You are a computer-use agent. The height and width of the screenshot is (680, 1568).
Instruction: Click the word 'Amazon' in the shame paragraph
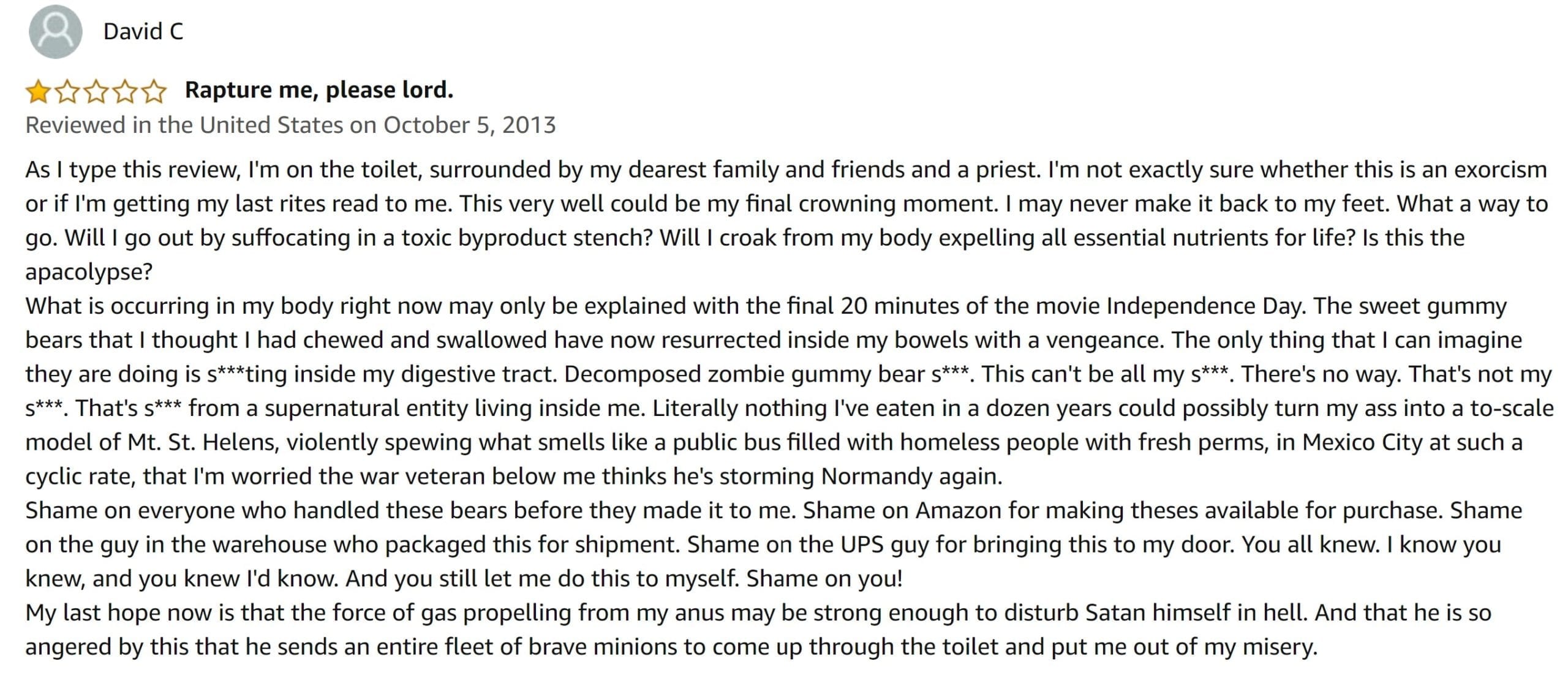point(959,510)
